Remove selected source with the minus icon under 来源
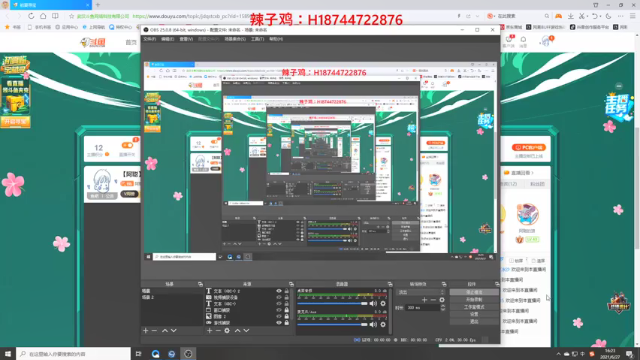The image size is (640, 360). point(218,331)
